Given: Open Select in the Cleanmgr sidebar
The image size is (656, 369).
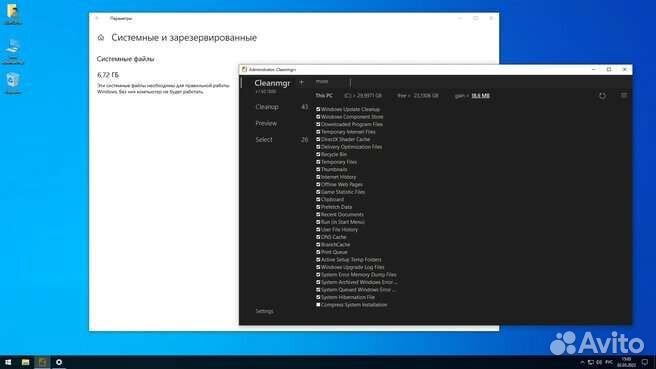Looking at the screenshot, I should [264, 140].
